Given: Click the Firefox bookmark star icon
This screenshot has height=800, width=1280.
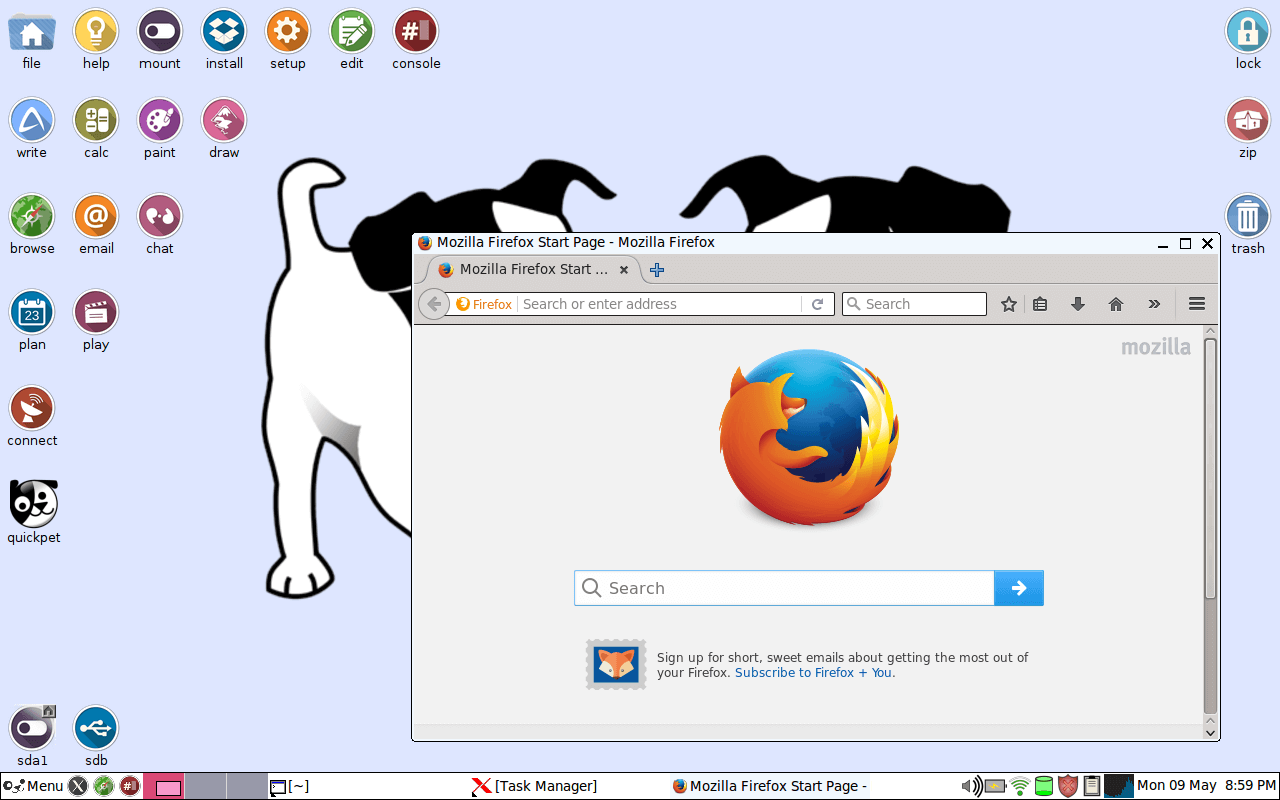Looking at the screenshot, I should coord(1009,304).
